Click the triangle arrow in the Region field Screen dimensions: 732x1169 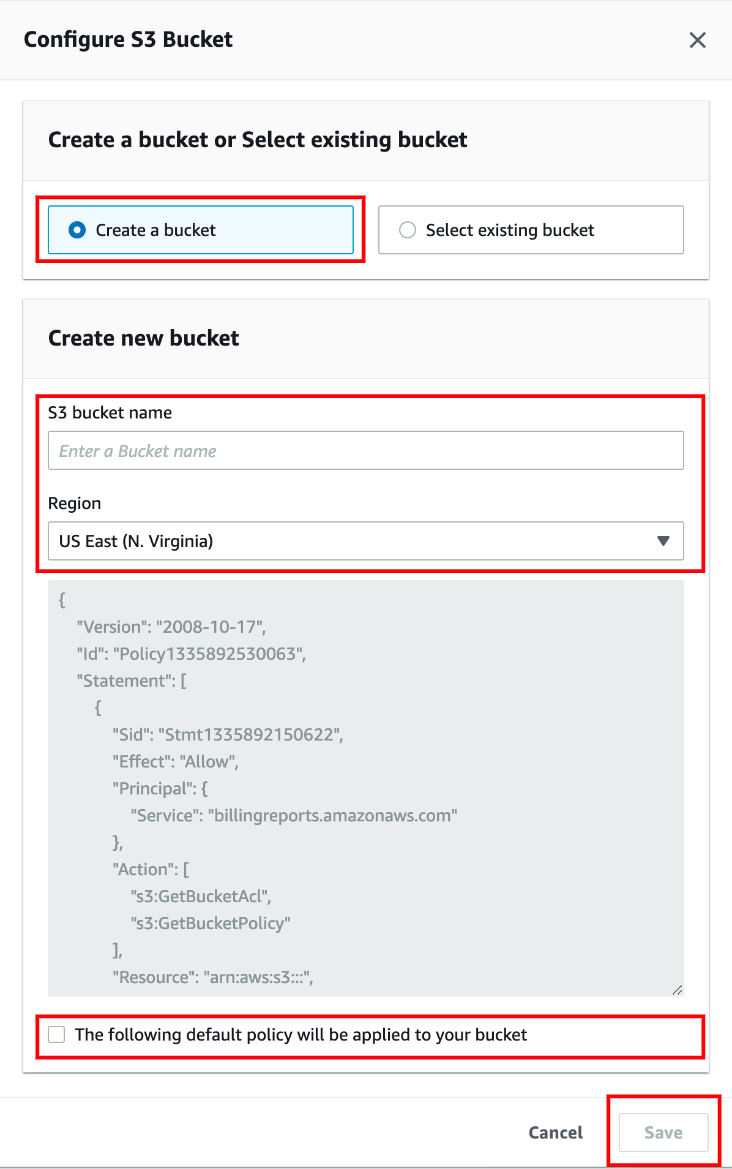(x=662, y=541)
